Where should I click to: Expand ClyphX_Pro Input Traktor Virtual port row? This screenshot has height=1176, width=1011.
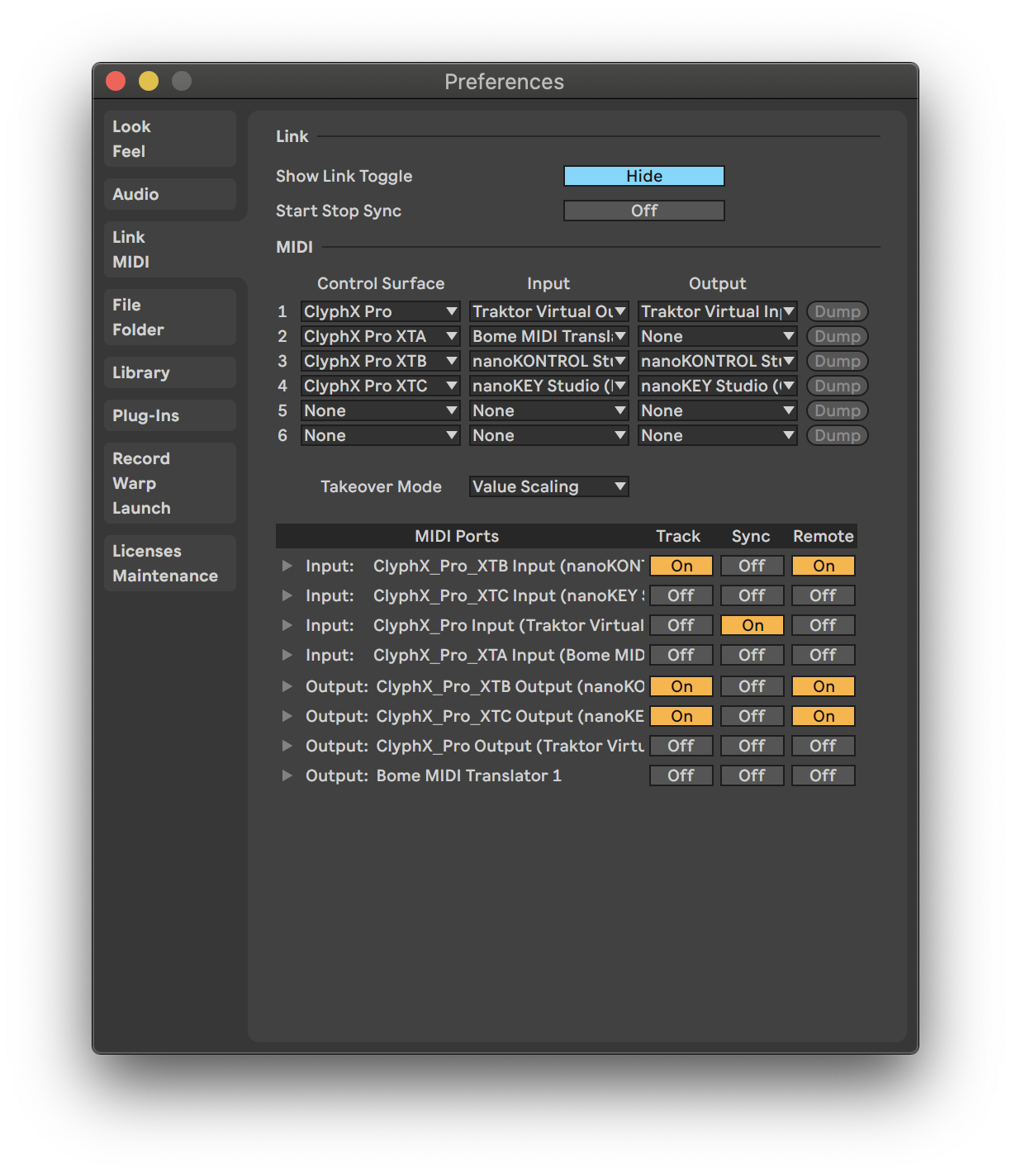287,625
